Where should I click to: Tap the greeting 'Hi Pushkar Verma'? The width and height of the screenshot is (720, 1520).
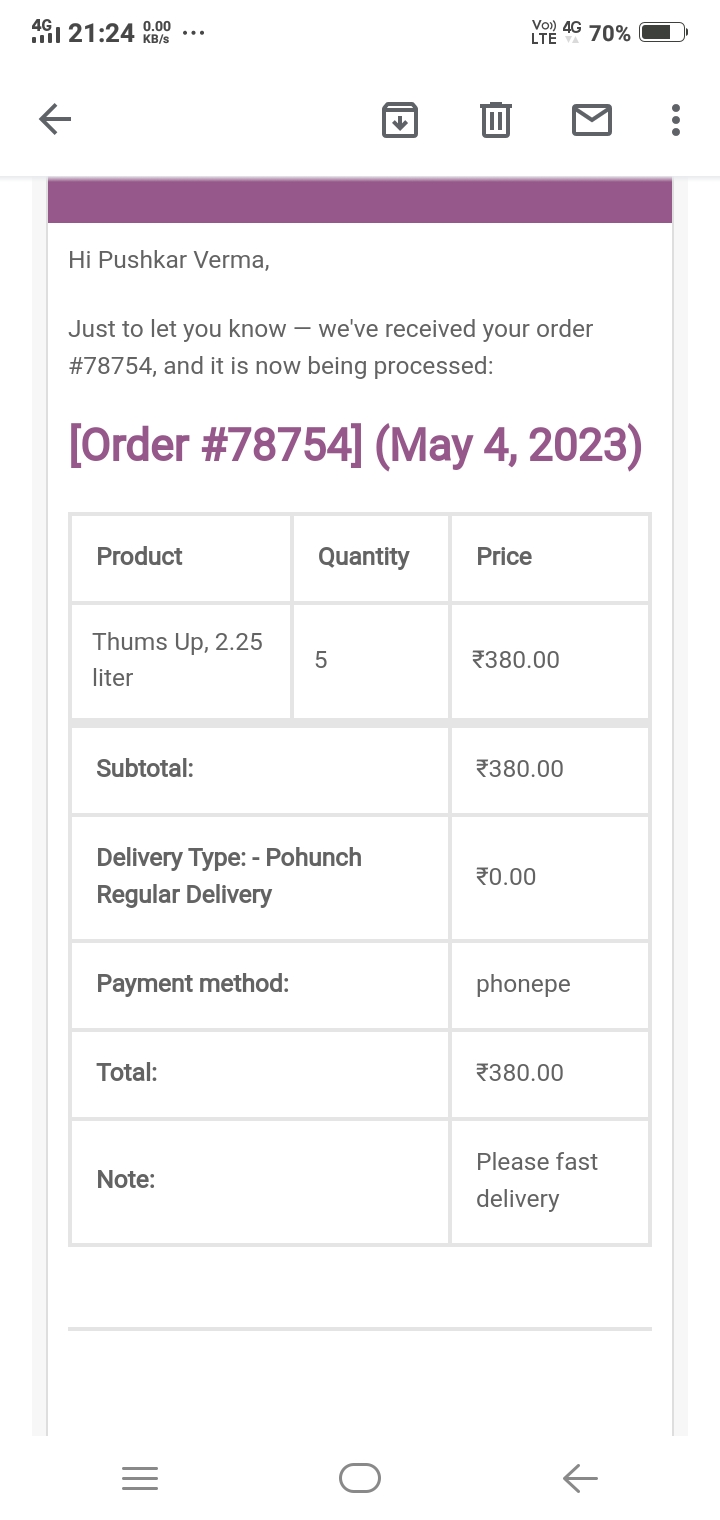(x=169, y=261)
